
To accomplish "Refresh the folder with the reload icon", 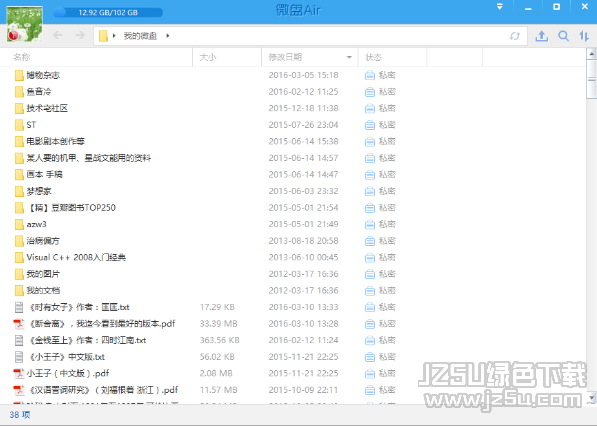I will coord(515,36).
